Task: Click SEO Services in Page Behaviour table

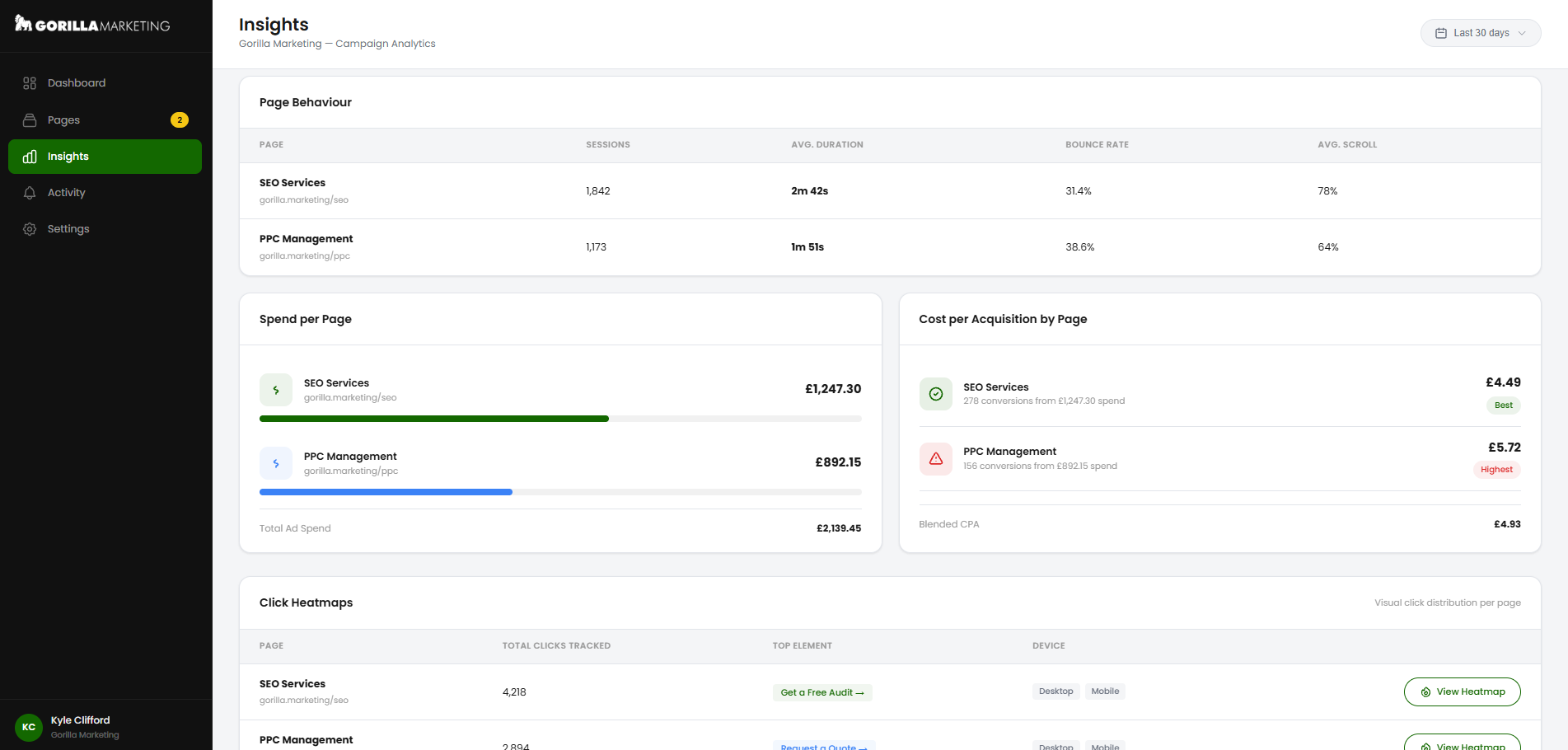Action: [x=293, y=183]
